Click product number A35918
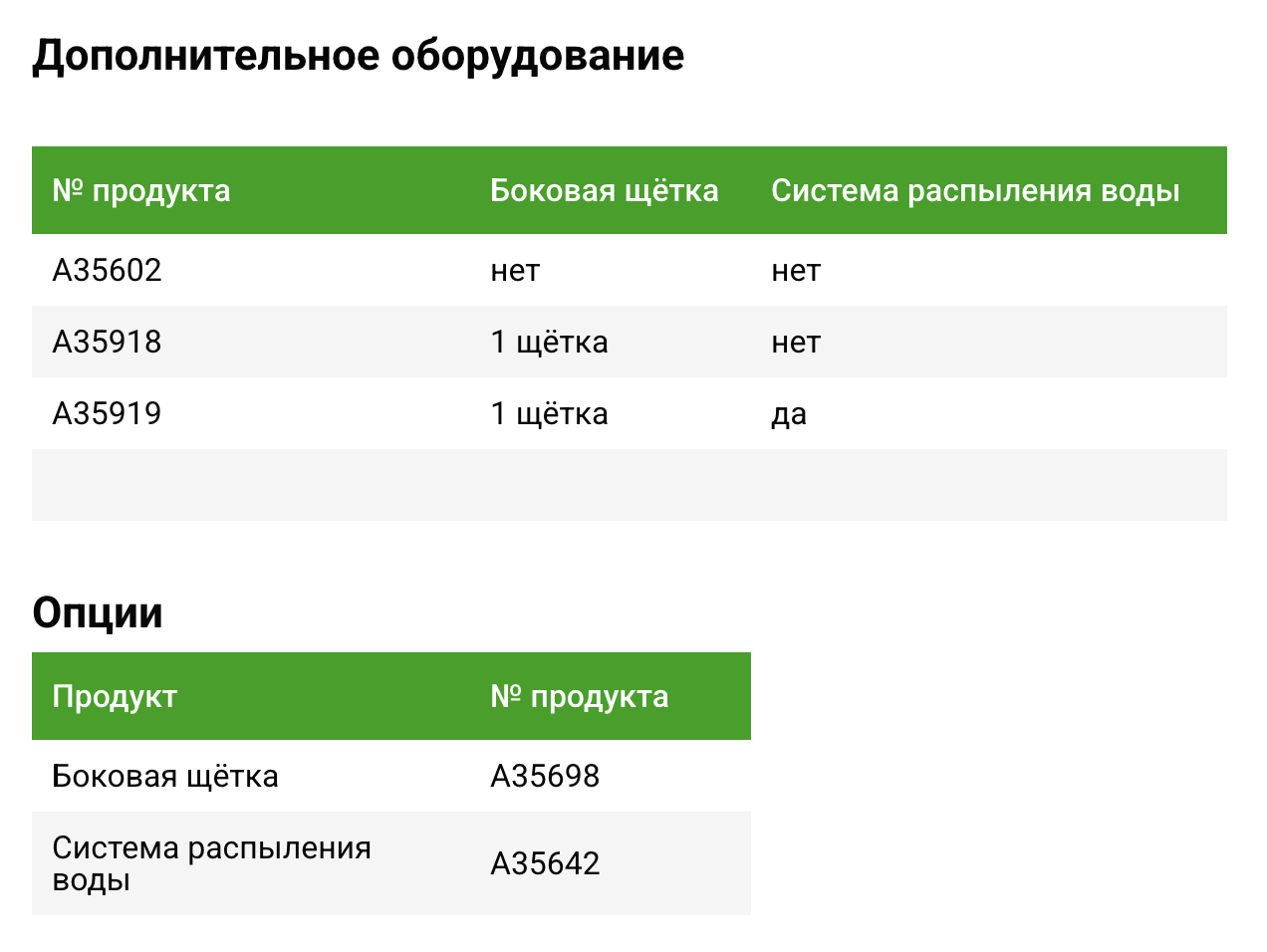The width and height of the screenshot is (1267, 952). [x=107, y=343]
